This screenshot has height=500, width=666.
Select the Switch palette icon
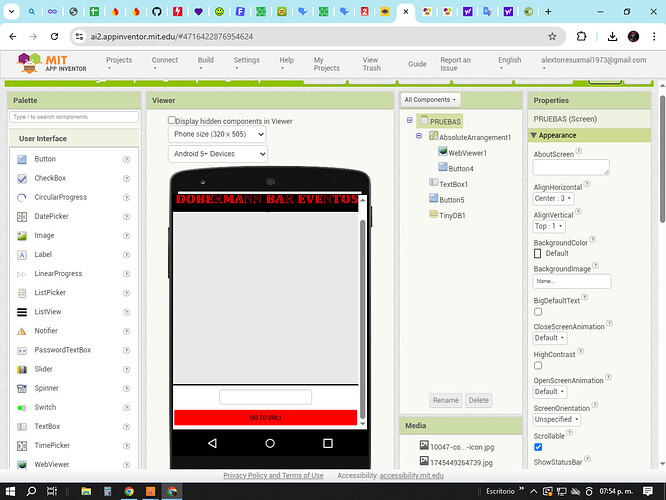point(22,407)
